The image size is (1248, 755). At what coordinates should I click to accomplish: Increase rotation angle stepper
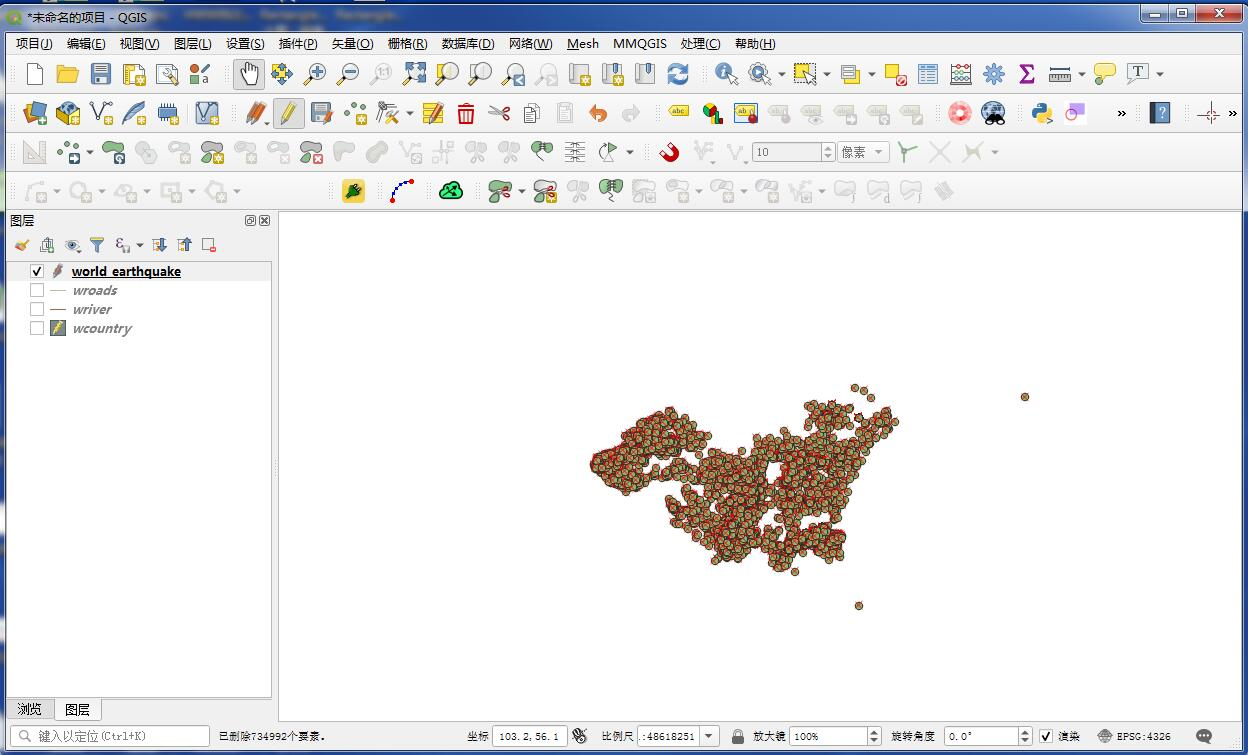[1024, 731]
